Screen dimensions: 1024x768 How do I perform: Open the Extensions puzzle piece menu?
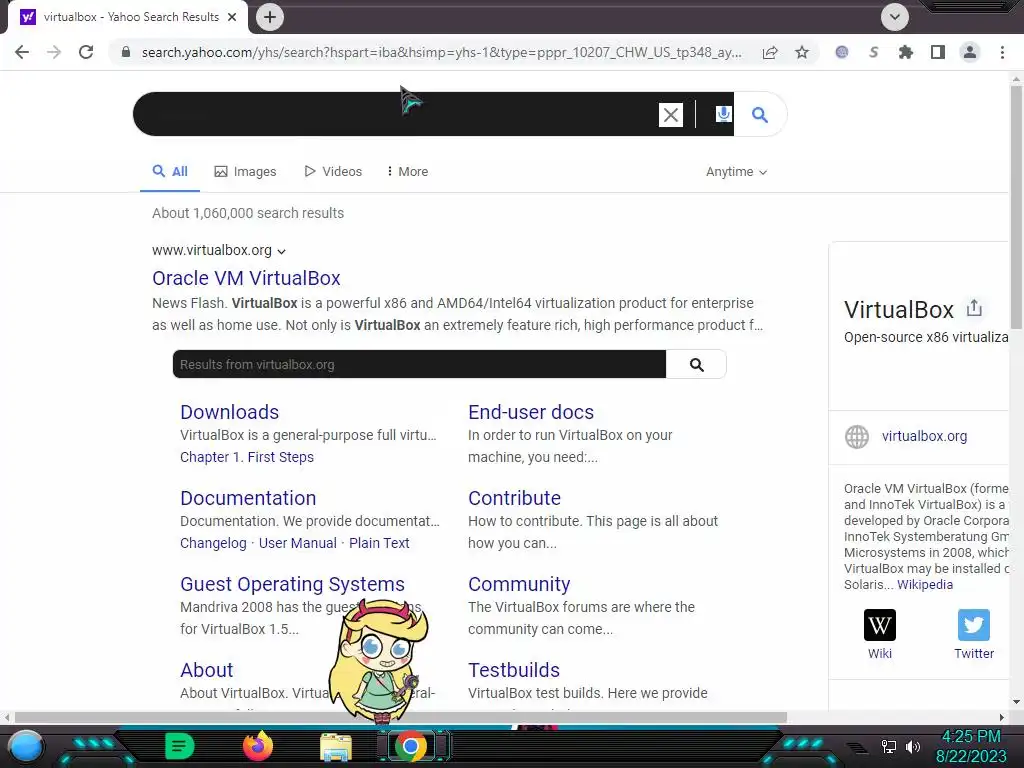pyautogui.click(x=905, y=52)
